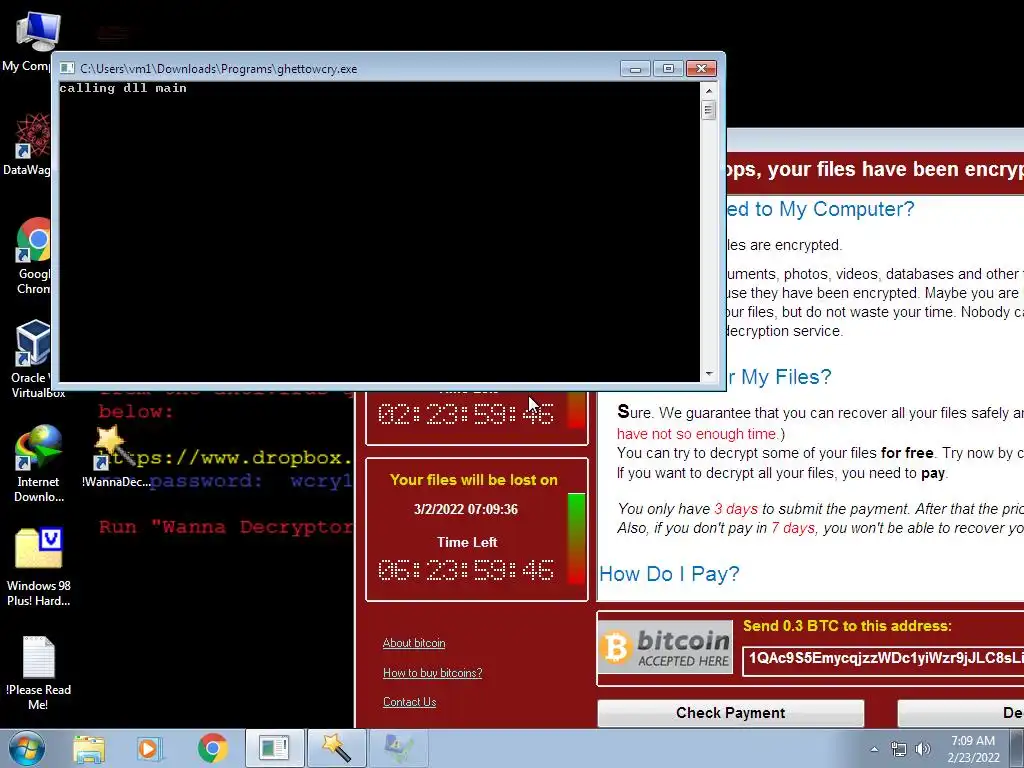
Task: Open the How to buy bitcoins? link
Action: [x=432, y=673]
